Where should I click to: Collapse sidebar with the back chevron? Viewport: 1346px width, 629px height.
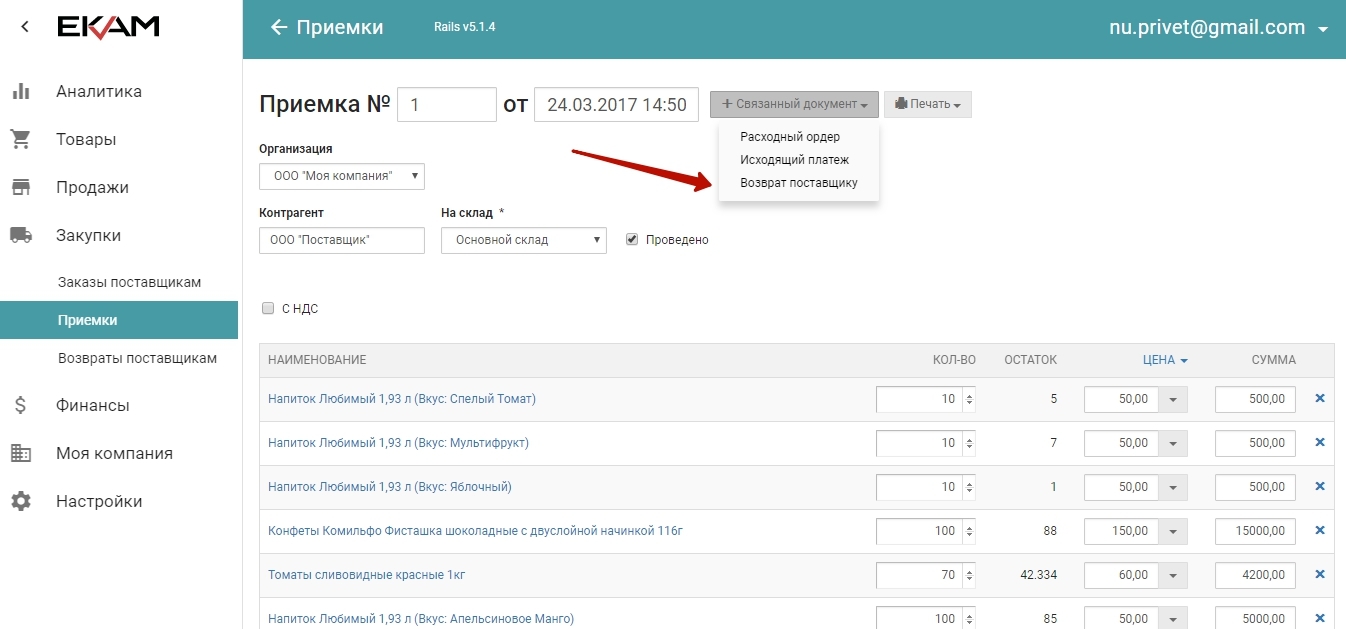tap(25, 27)
